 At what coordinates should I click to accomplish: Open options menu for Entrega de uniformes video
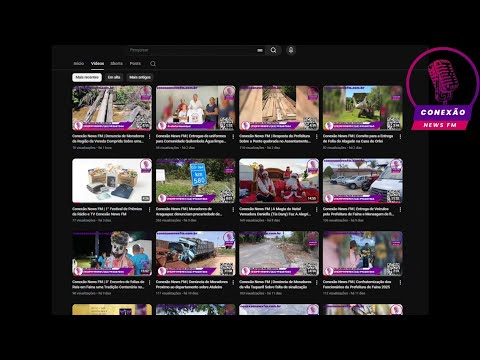pos(233,137)
